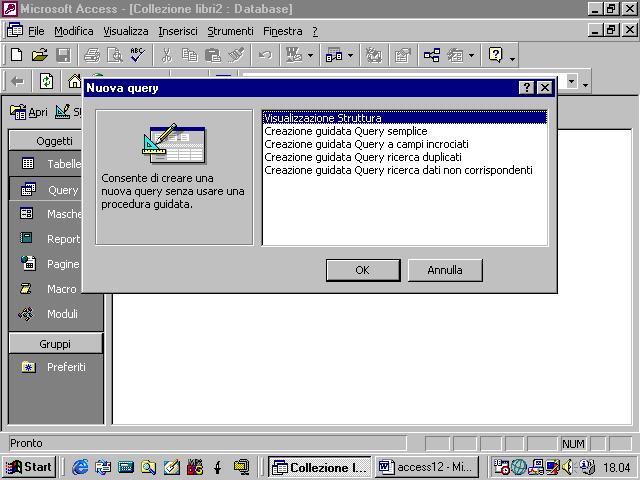This screenshot has width=640, height=480.
Task: Switch to Tabelle objects
Action: pyautogui.click(x=51, y=164)
